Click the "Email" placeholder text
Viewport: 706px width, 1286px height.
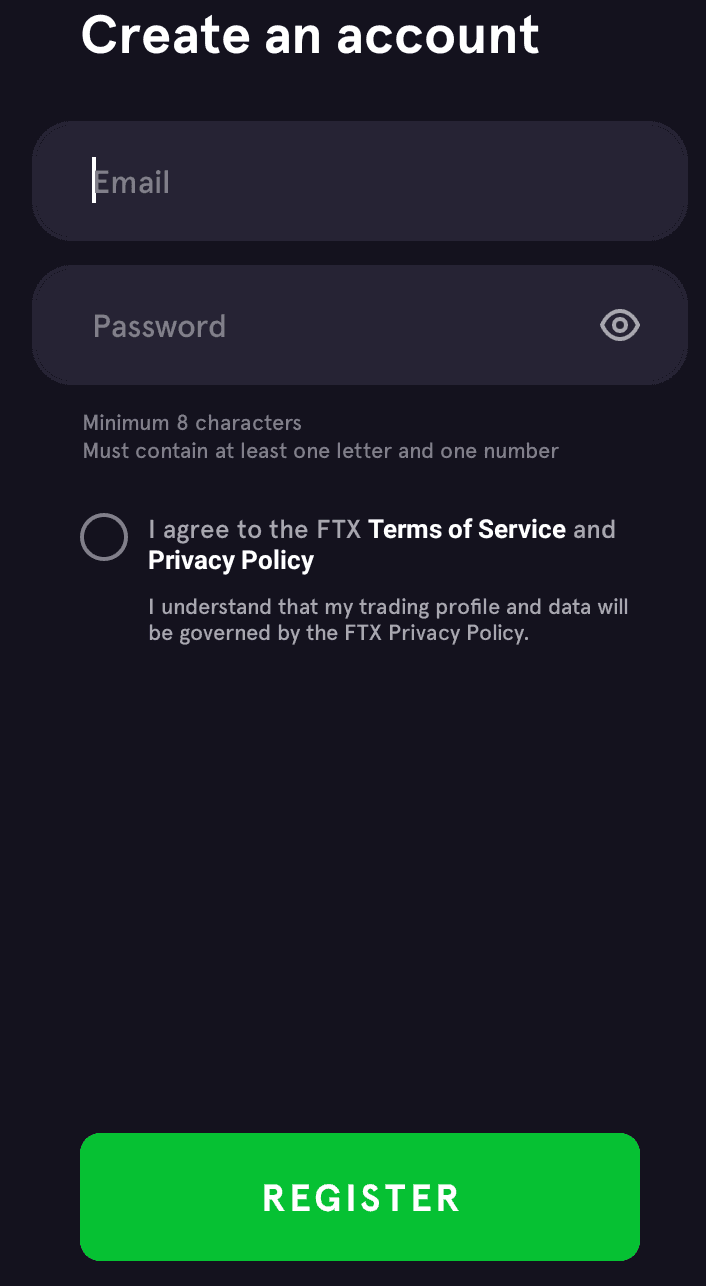(x=132, y=183)
